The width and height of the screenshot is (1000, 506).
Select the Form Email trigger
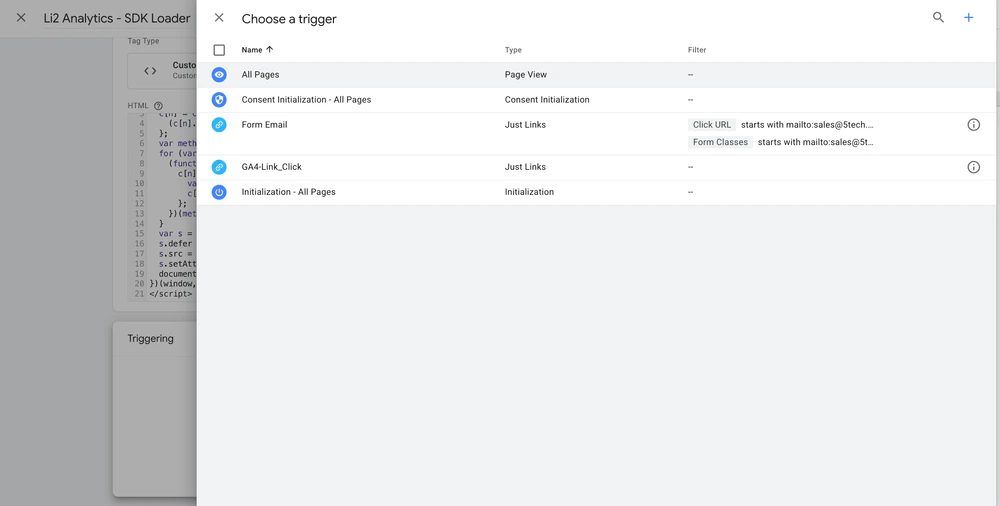(x=596, y=133)
